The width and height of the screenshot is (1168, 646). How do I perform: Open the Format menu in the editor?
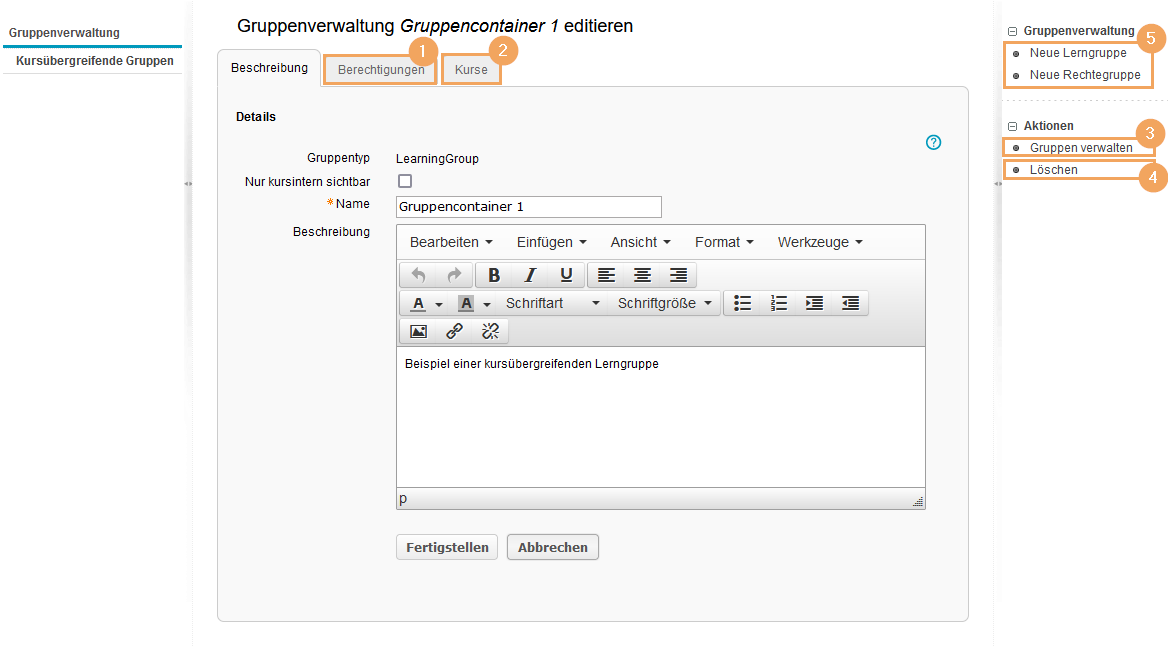(x=722, y=242)
